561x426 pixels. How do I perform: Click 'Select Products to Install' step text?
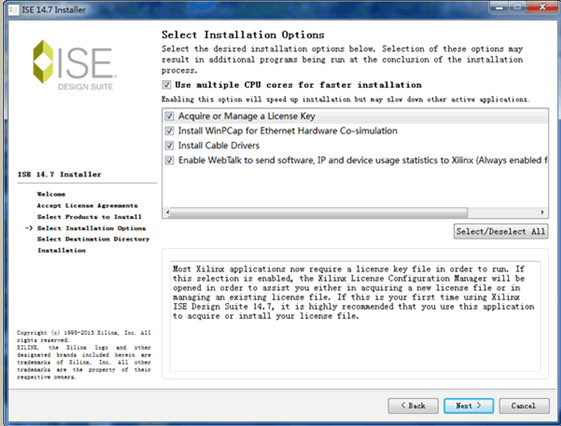point(89,217)
